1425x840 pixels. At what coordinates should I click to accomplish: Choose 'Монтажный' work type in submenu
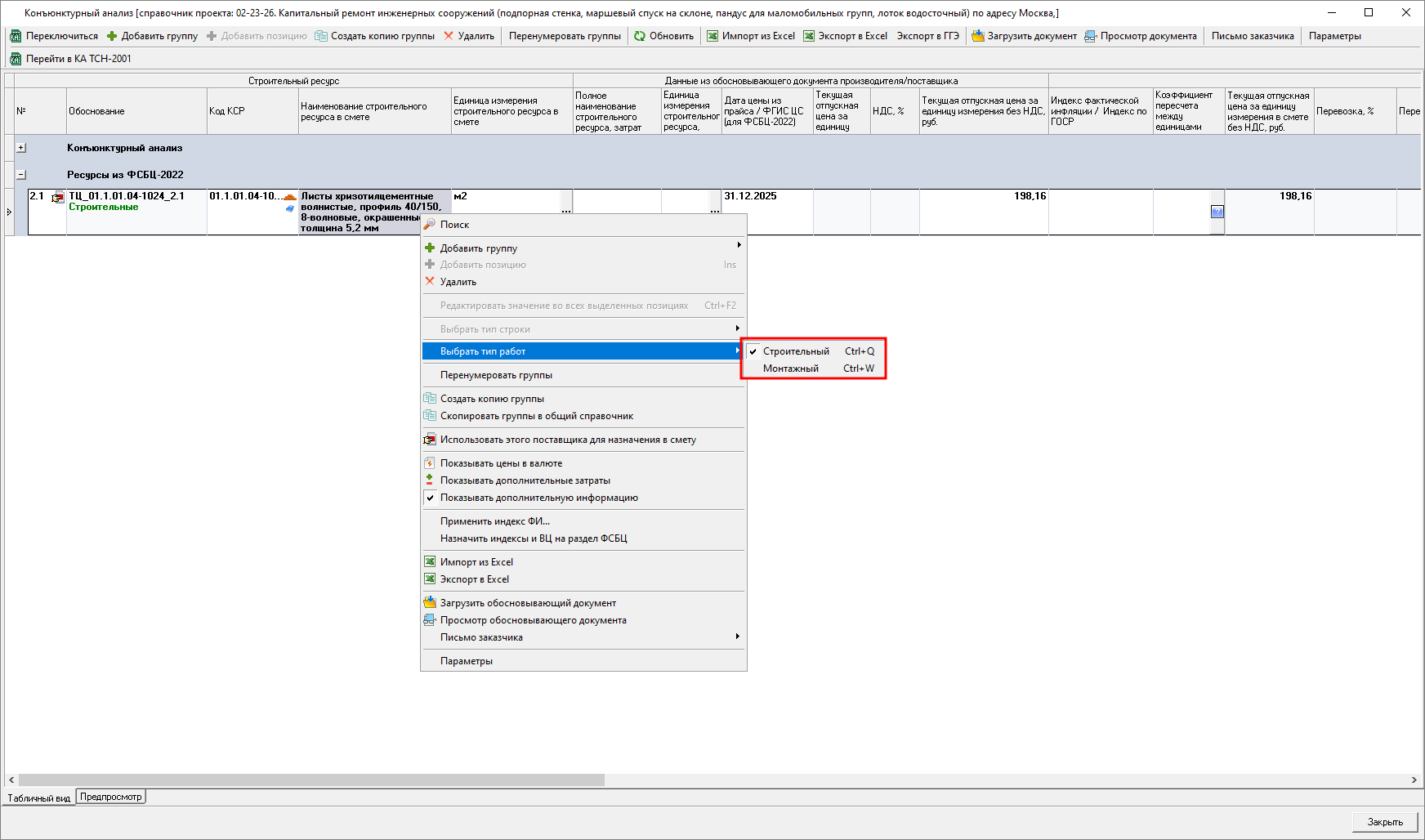[791, 369]
